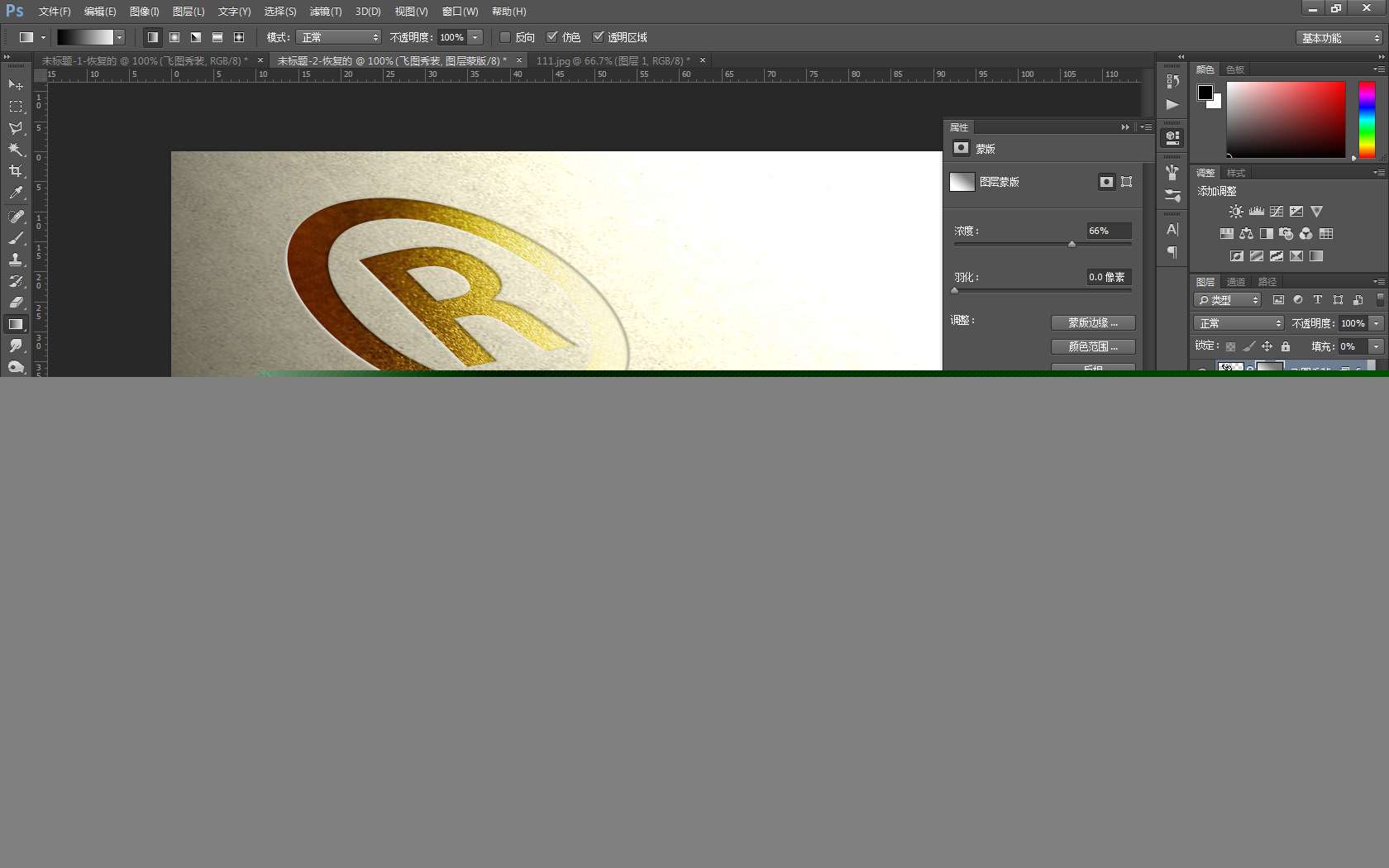Open gradient picker dropdown arrow
This screenshot has height=868, width=1389.
point(120,37)
